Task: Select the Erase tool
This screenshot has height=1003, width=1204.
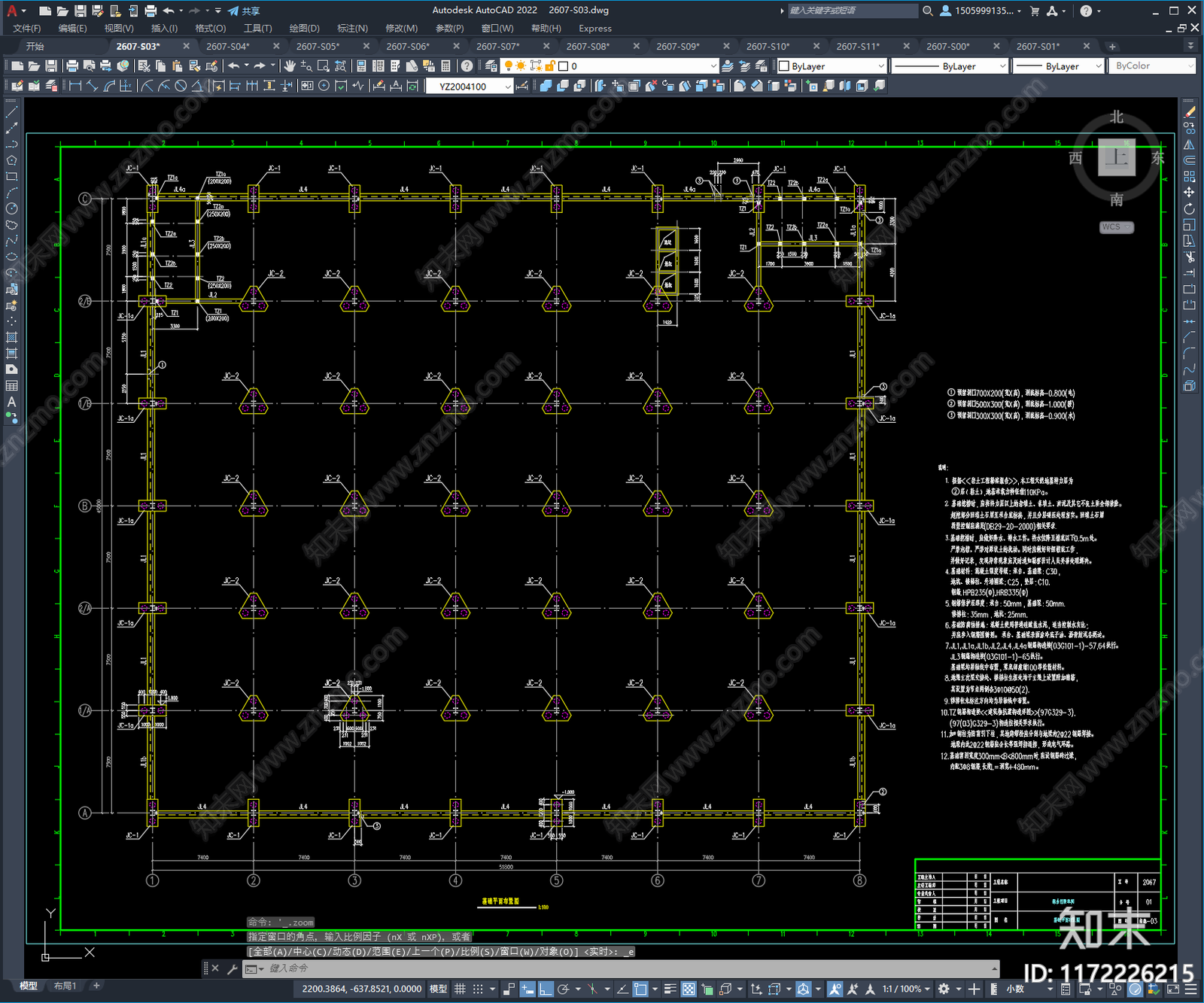Action: click(1189, 112)
